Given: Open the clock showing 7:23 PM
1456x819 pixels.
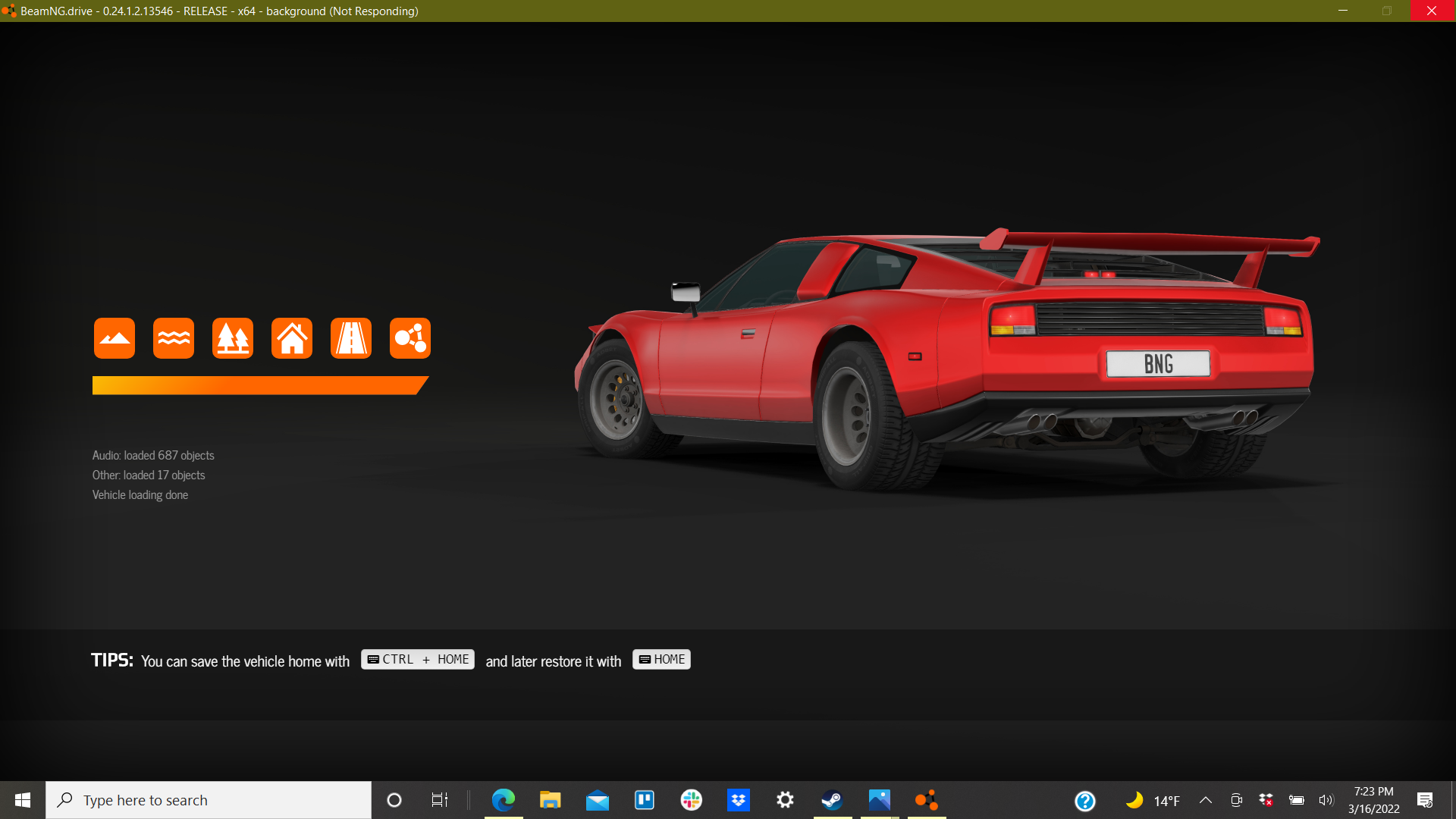Looking at the screenshot, I should tap(1374, 800).
